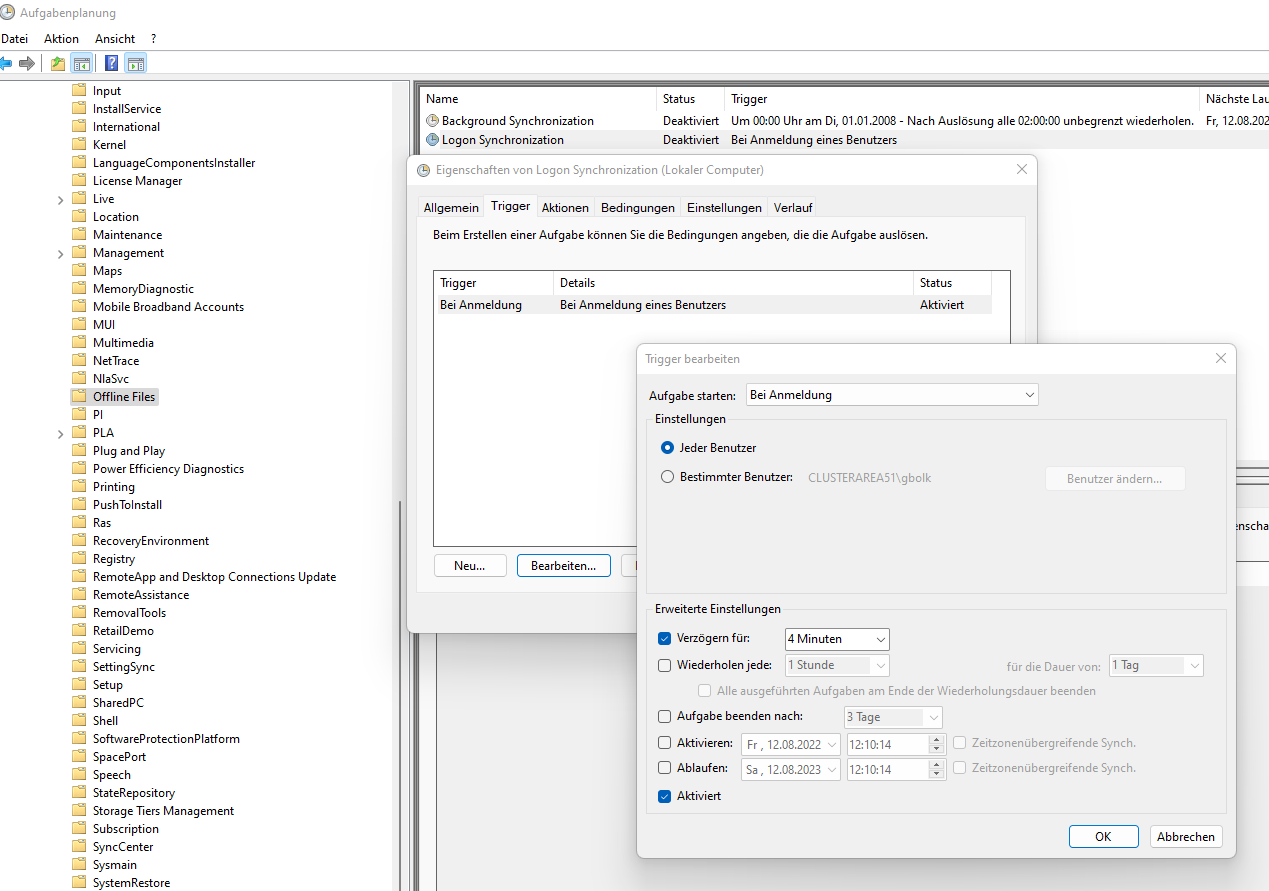Click the forward arrow toolbar icon
This screenshot has height=891, width=1269.
(27, 64)
